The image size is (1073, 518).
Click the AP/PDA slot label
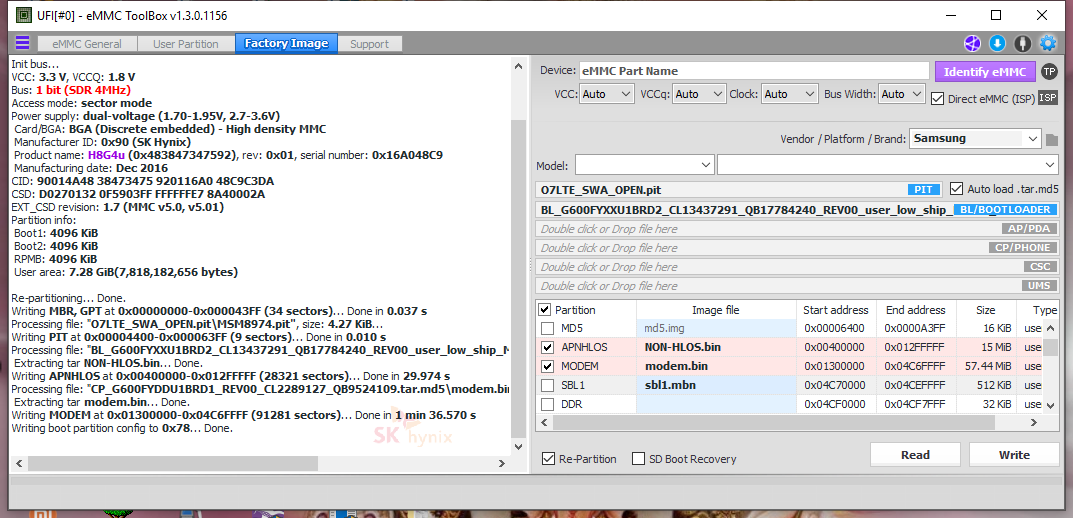pos(1029,229)
